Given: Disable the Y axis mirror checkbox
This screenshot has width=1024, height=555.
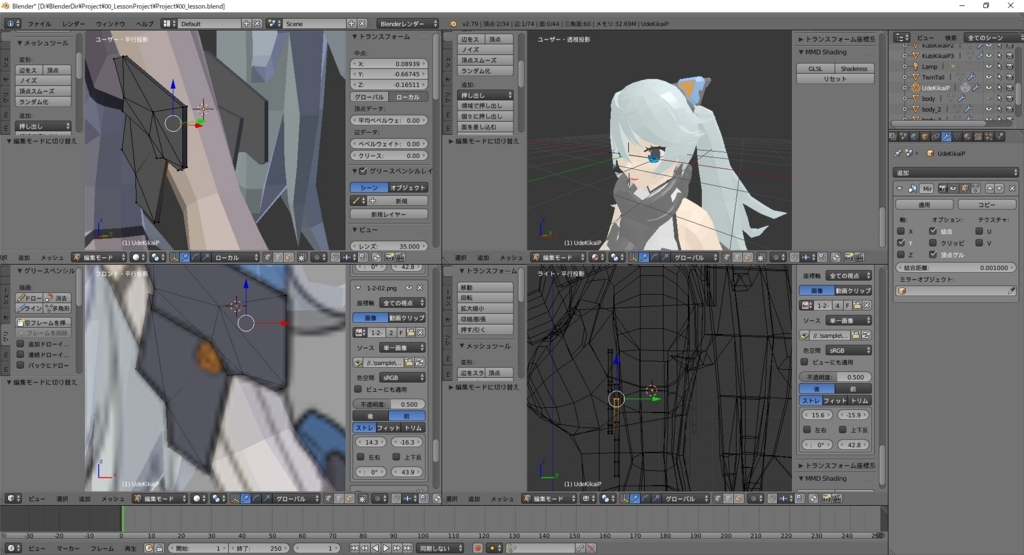Looking at the screenshot, I should [901, 242].
